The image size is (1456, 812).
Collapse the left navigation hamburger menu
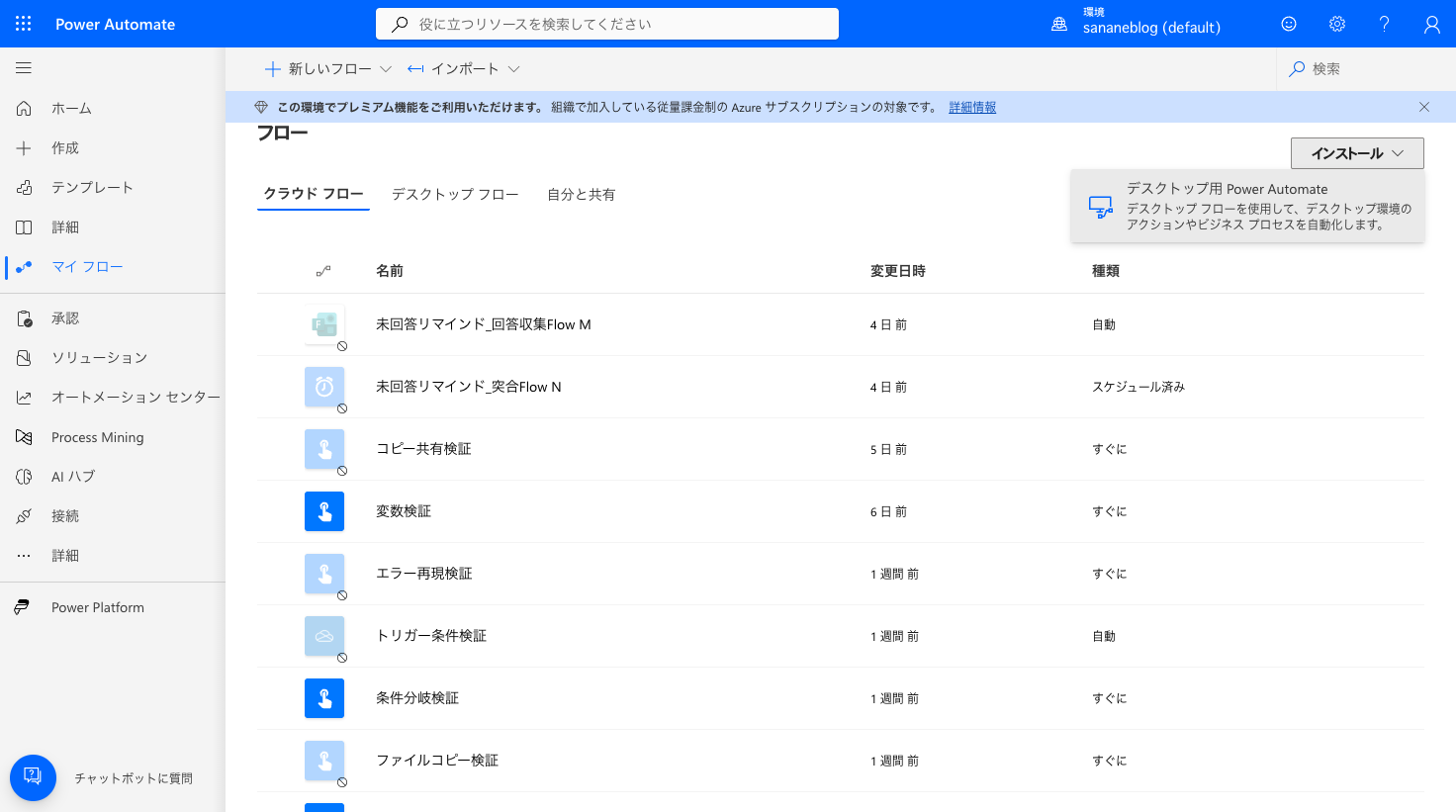click(24, 68)
